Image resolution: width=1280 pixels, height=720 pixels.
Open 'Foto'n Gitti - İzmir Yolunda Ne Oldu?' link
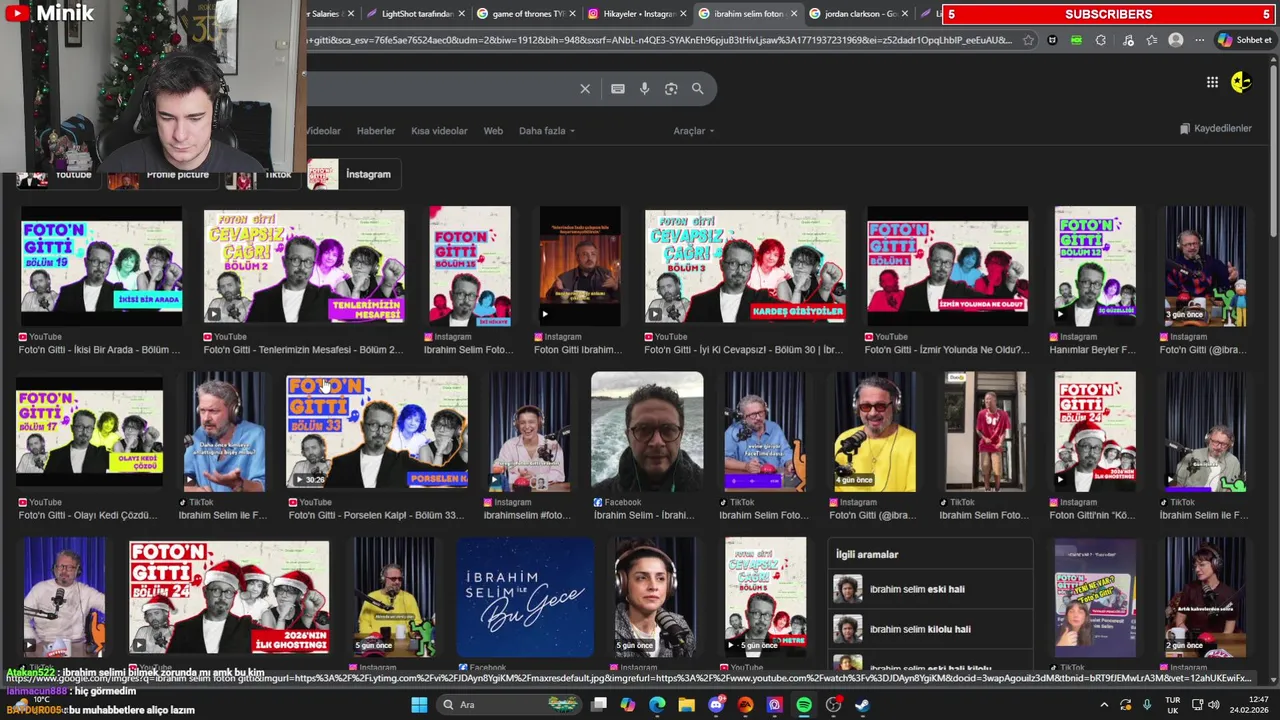946,350
